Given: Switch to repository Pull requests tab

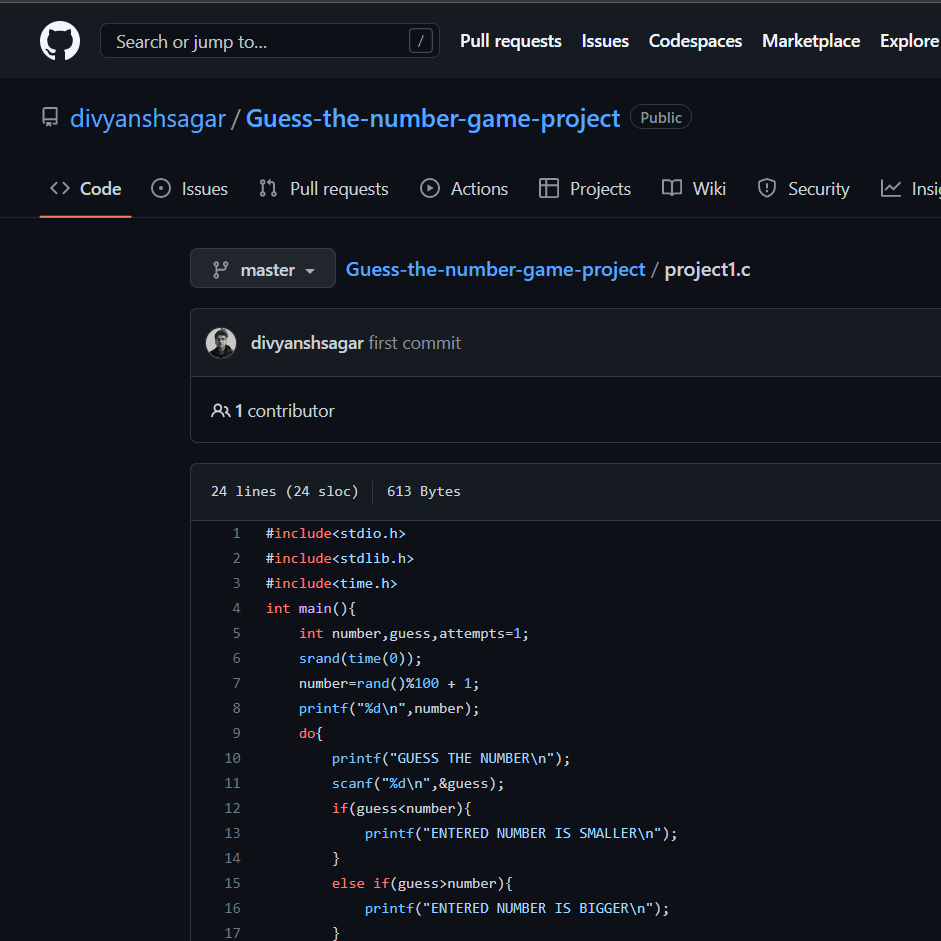Looking at the screenshot, I should pyautogui.click(x=324, y=188).
